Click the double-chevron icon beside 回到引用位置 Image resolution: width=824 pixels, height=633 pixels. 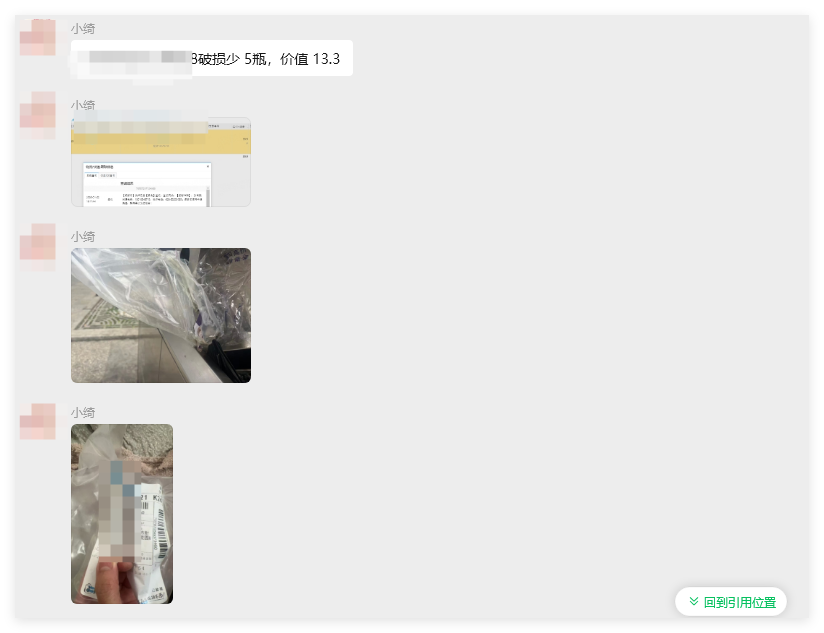(694, 602)
